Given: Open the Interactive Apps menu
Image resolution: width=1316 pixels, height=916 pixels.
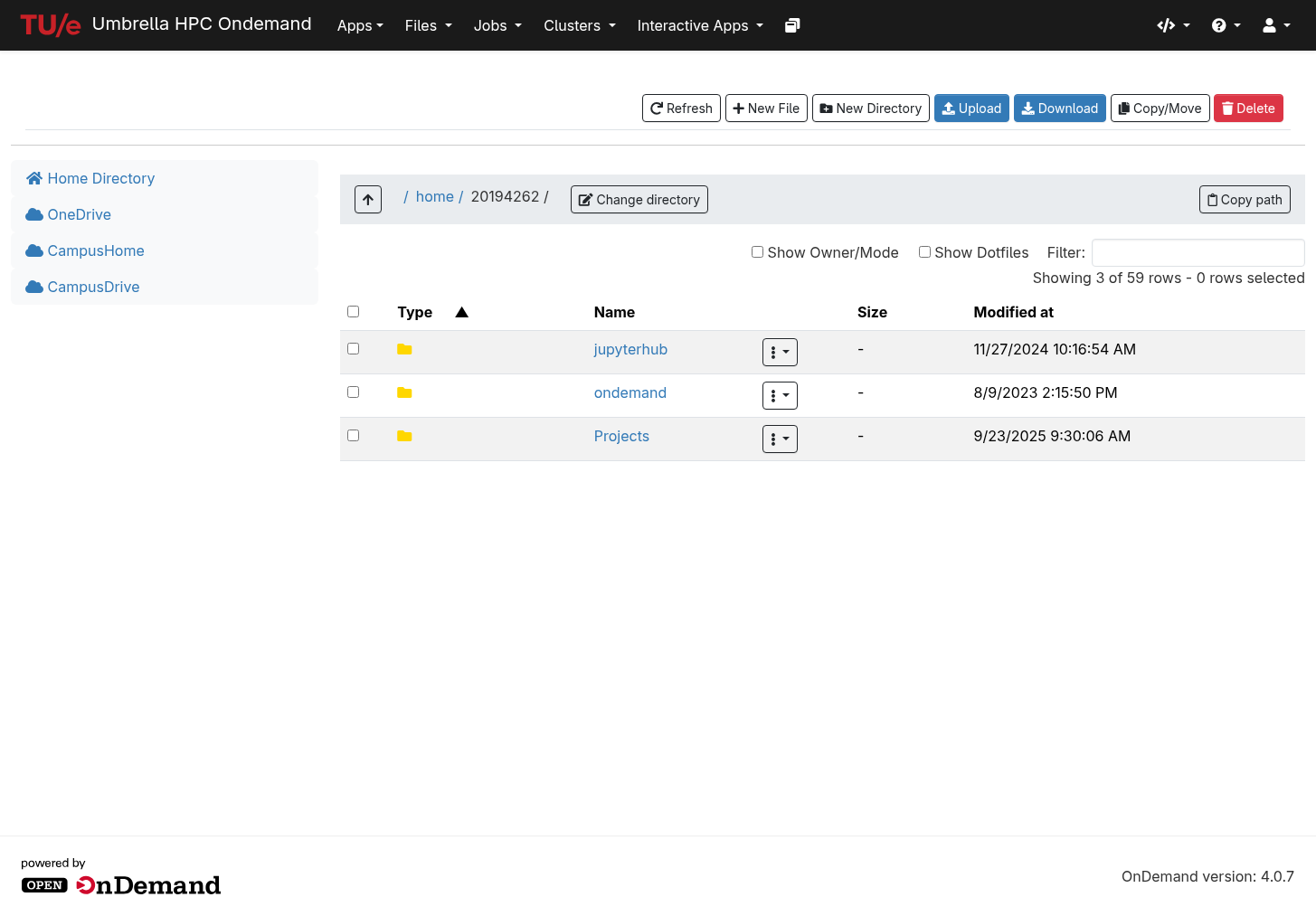Looking at the screenshot, I should pos(700,25).
